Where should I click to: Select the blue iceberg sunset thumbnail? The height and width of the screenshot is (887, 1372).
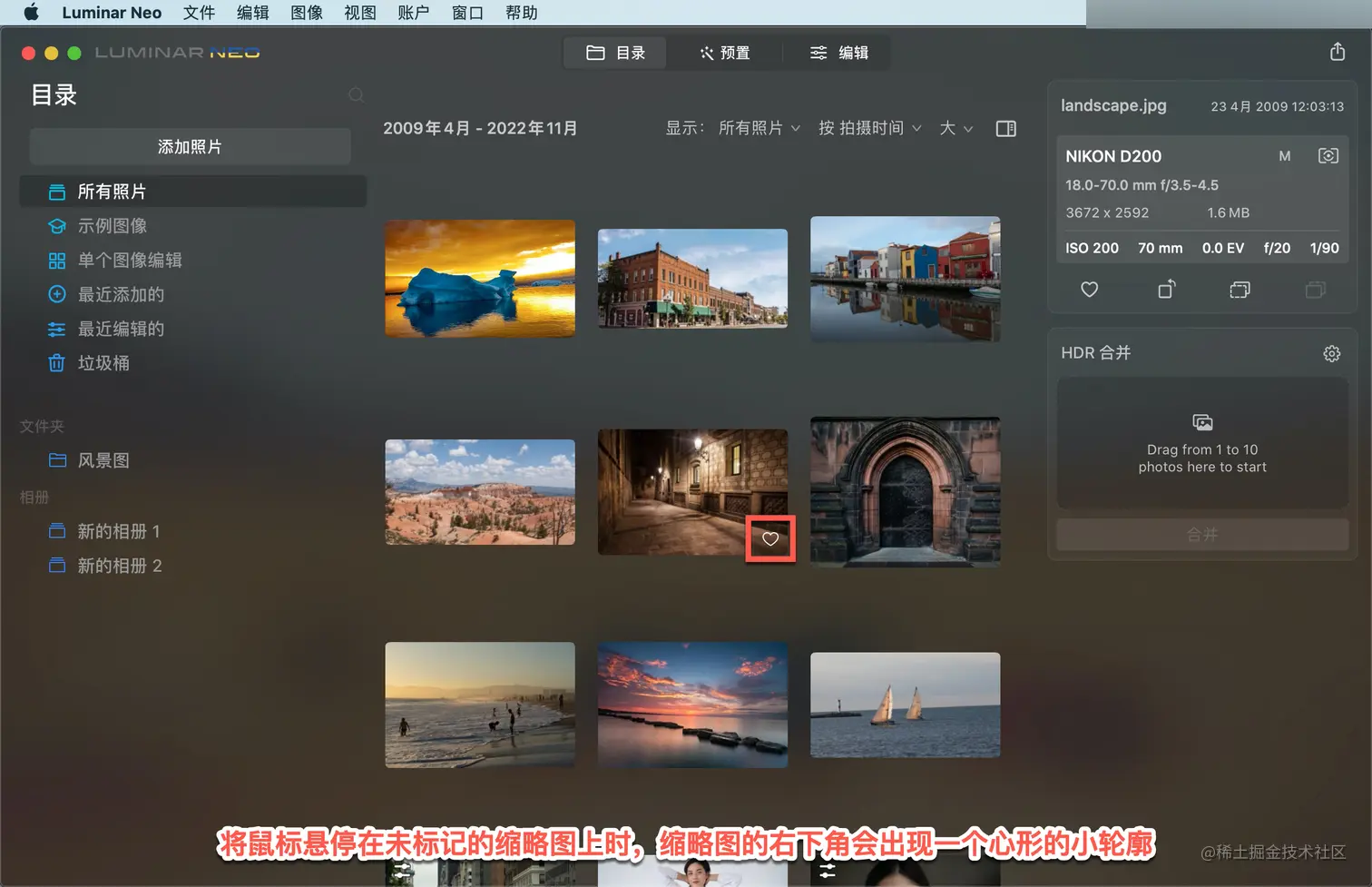point(480,279)
